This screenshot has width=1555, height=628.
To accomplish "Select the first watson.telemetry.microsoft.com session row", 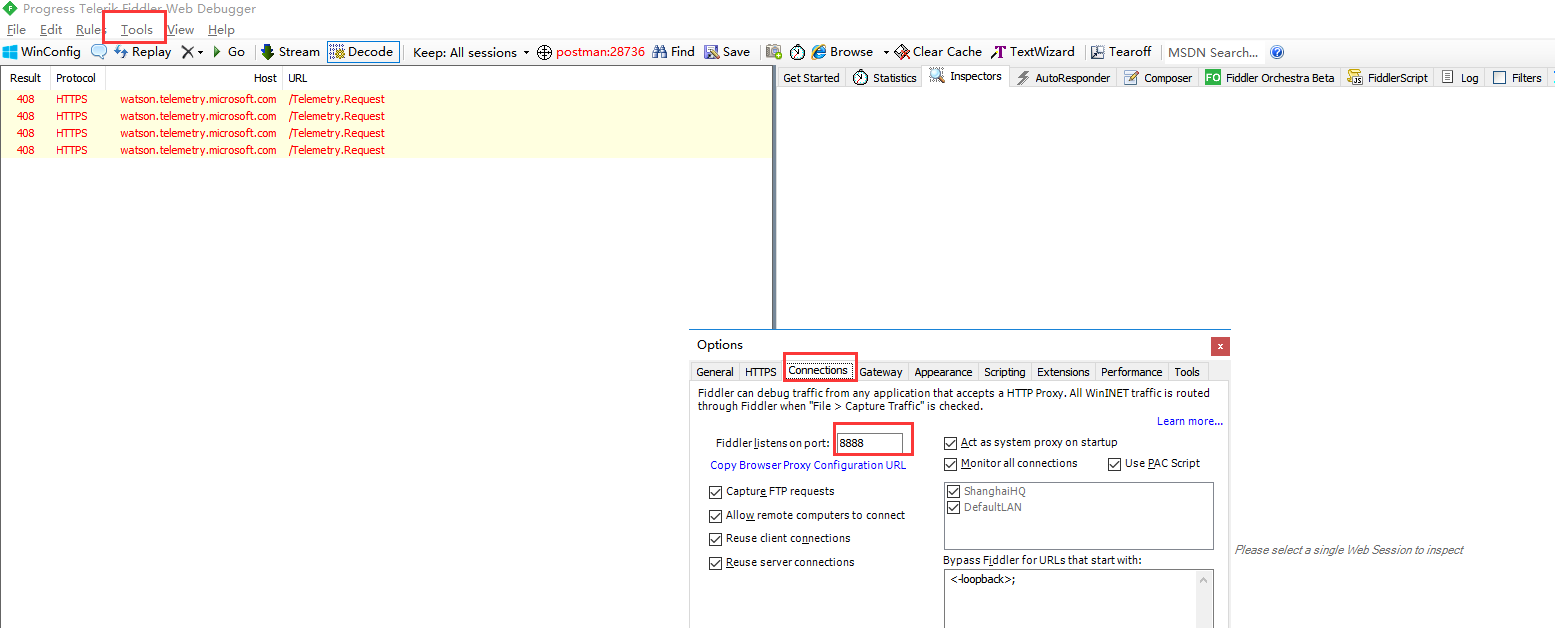I will [386, 99].
